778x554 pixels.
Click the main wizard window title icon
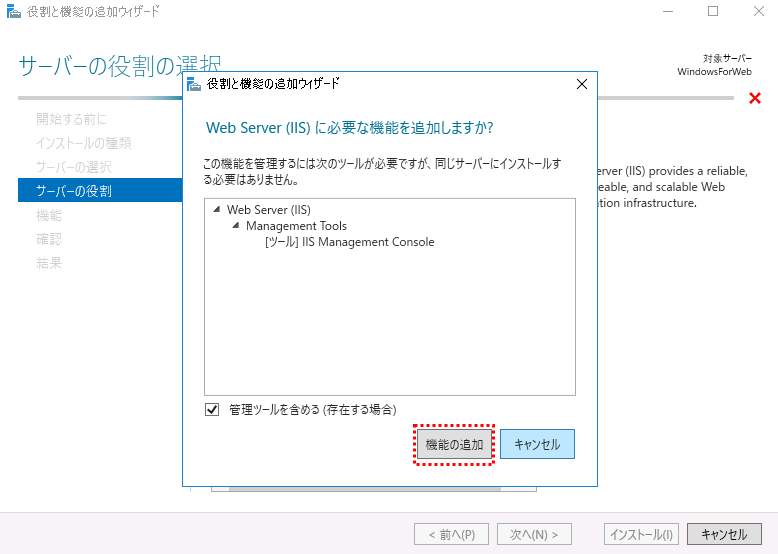click(14, 11)
